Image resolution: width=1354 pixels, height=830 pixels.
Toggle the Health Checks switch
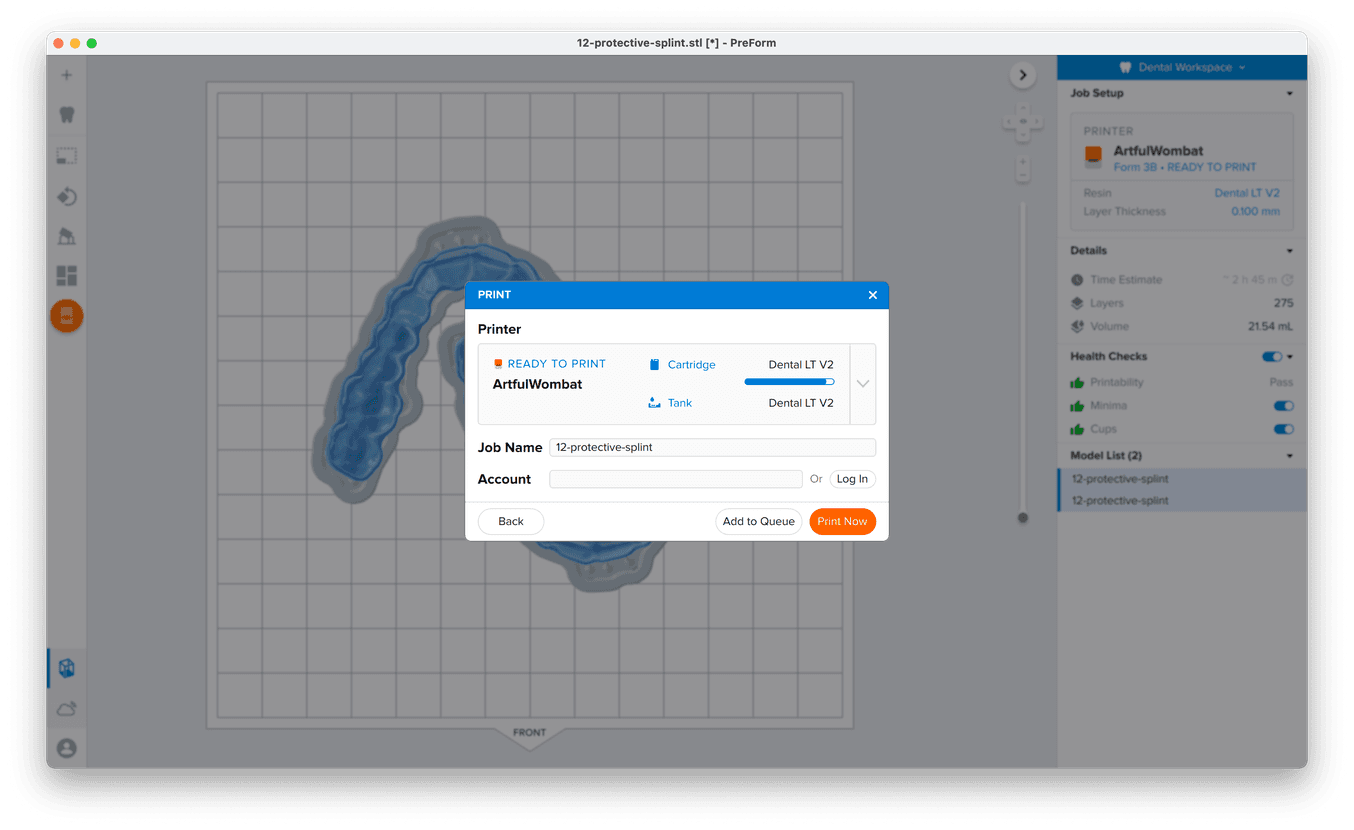1271,357
